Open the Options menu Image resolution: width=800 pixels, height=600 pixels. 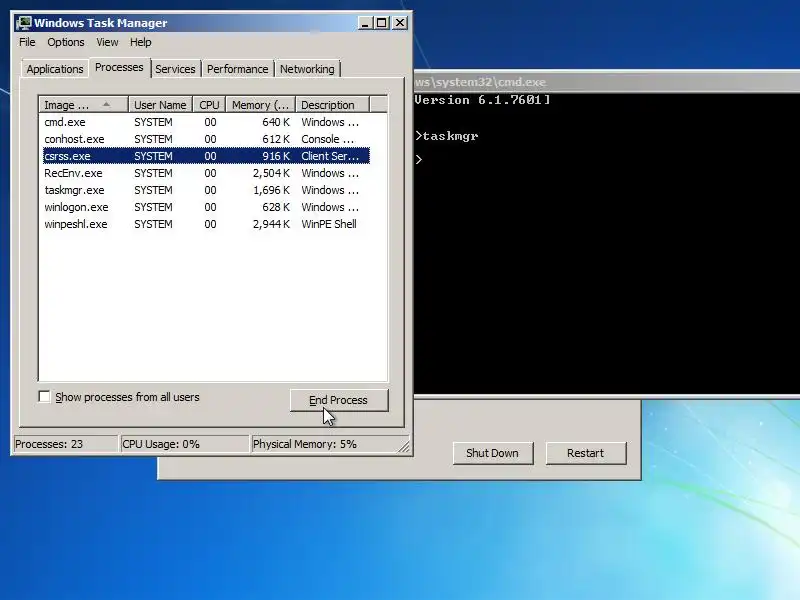66,42
